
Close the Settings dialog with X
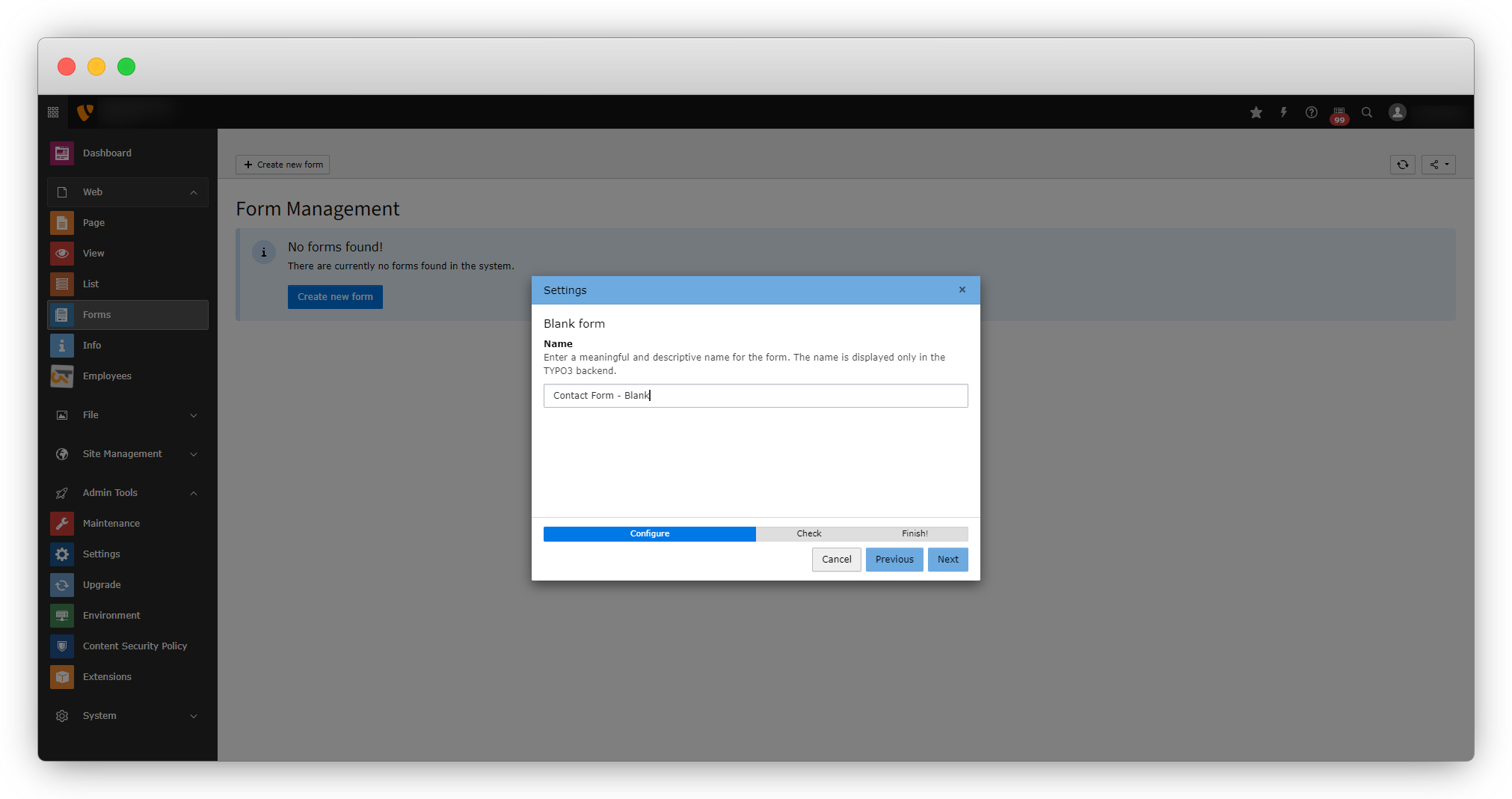(962, 290)
